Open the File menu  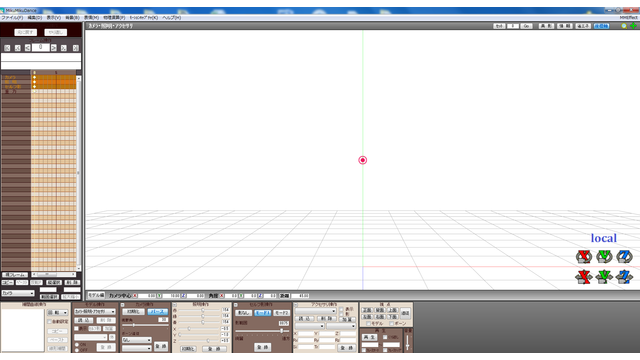tap(12, 18)
